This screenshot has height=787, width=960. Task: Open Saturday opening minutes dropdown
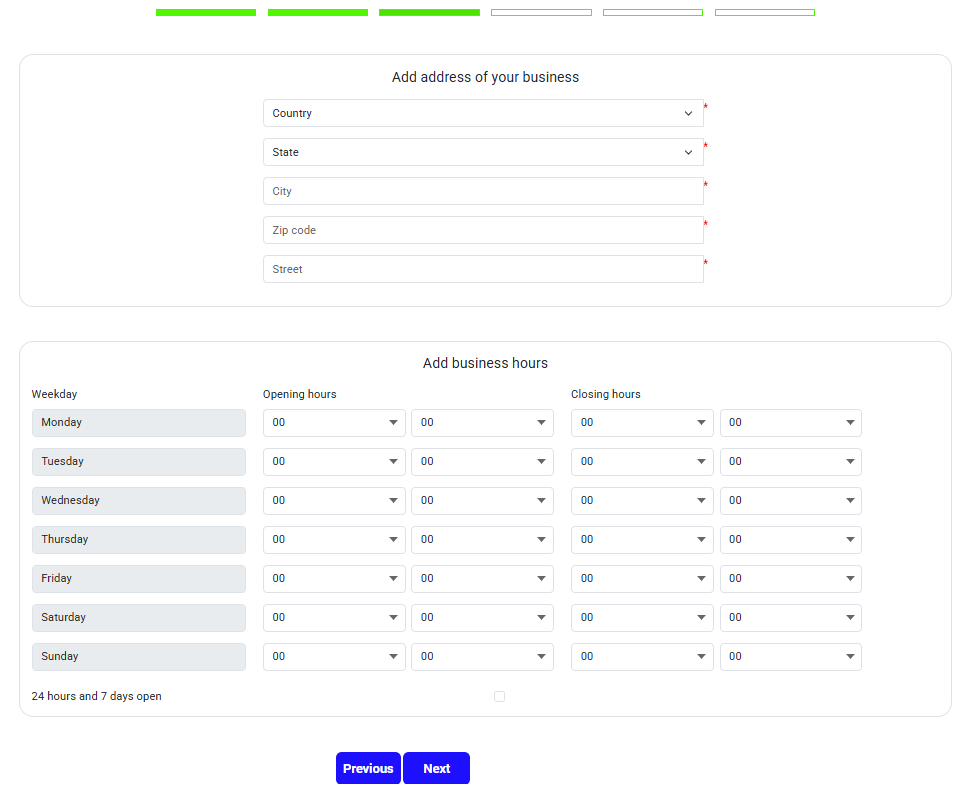(482, 618)
